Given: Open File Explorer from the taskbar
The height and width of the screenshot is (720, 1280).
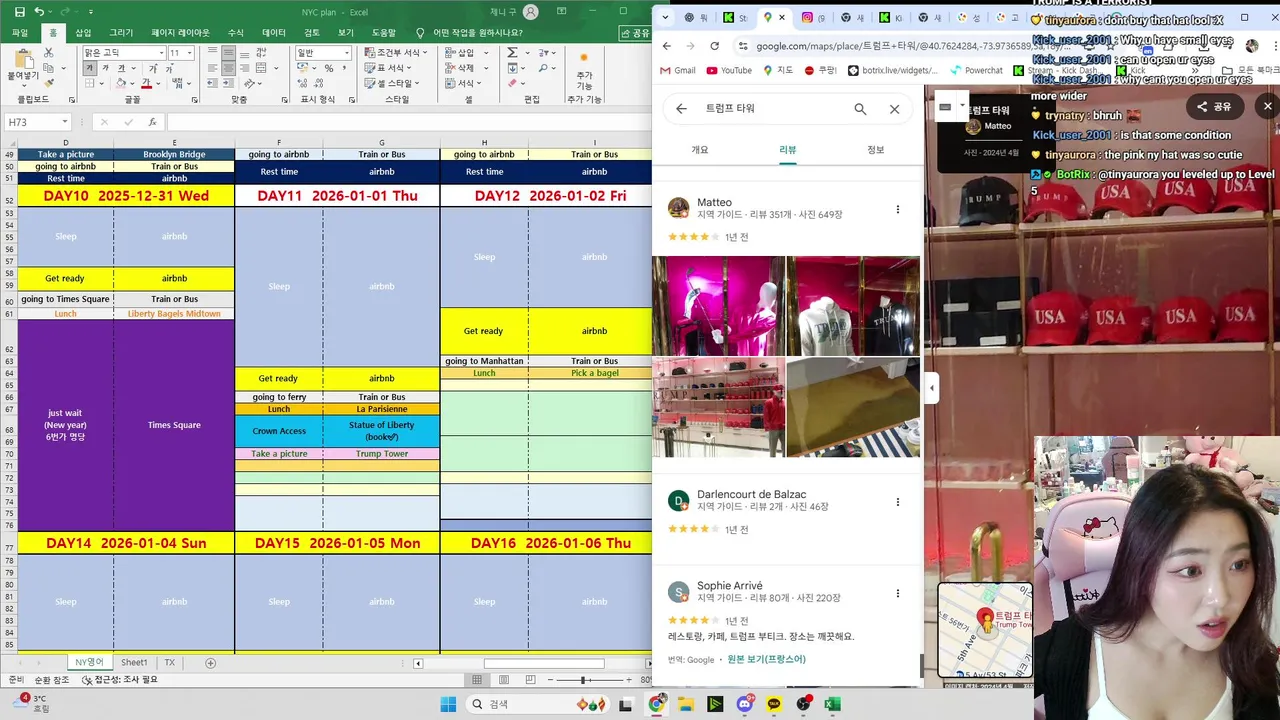Looking at the screenshot, I should [x=686, y=704].
